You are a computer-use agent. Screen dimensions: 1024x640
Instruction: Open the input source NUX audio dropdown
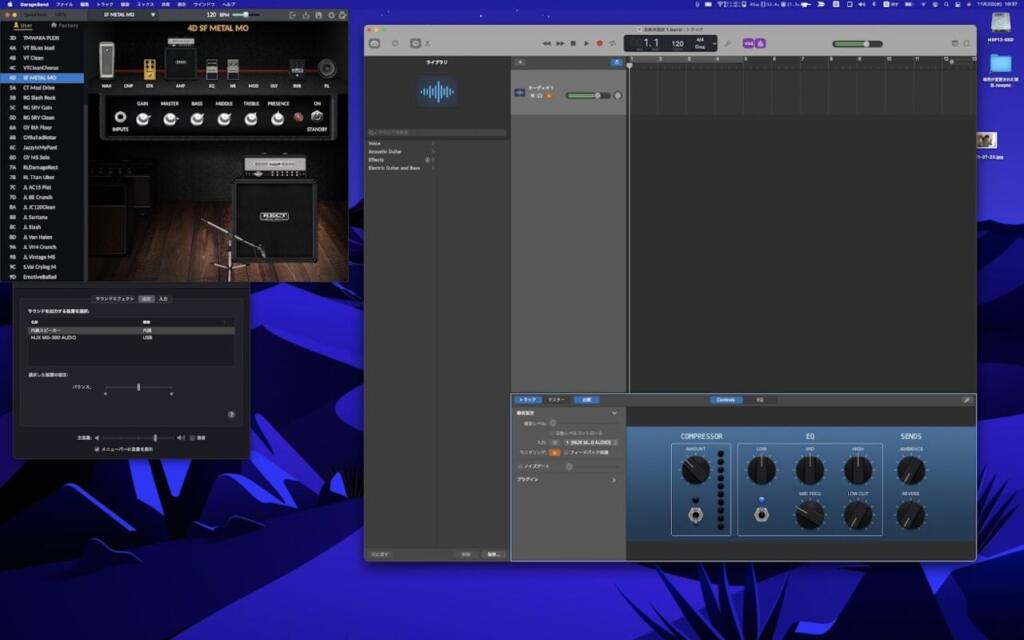[591, 442]
